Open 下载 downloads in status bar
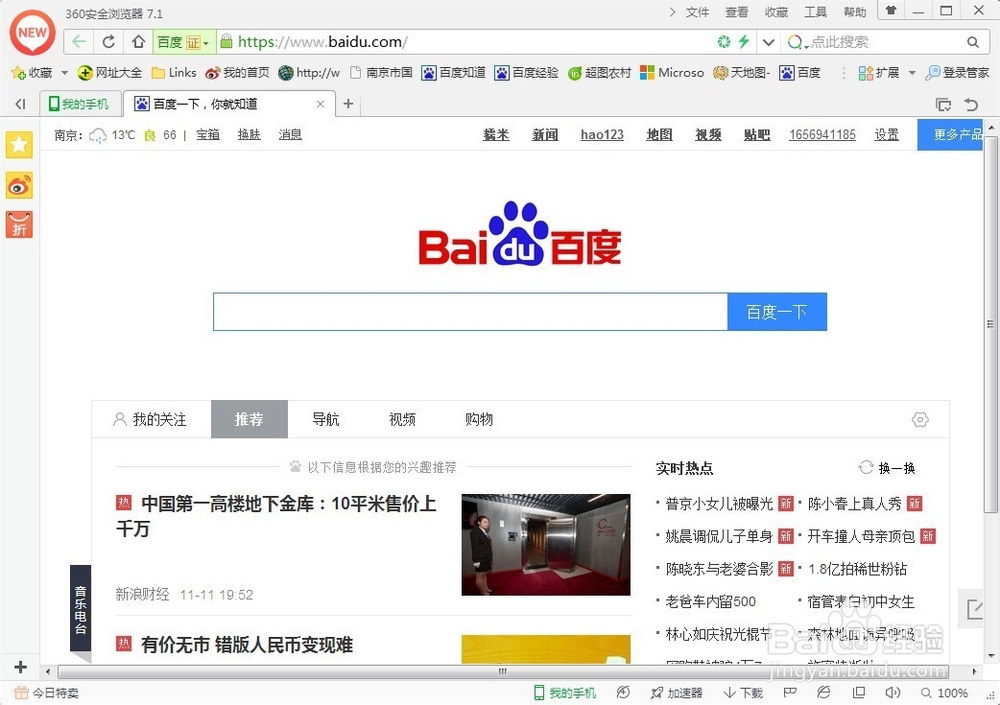 [744, 693]
